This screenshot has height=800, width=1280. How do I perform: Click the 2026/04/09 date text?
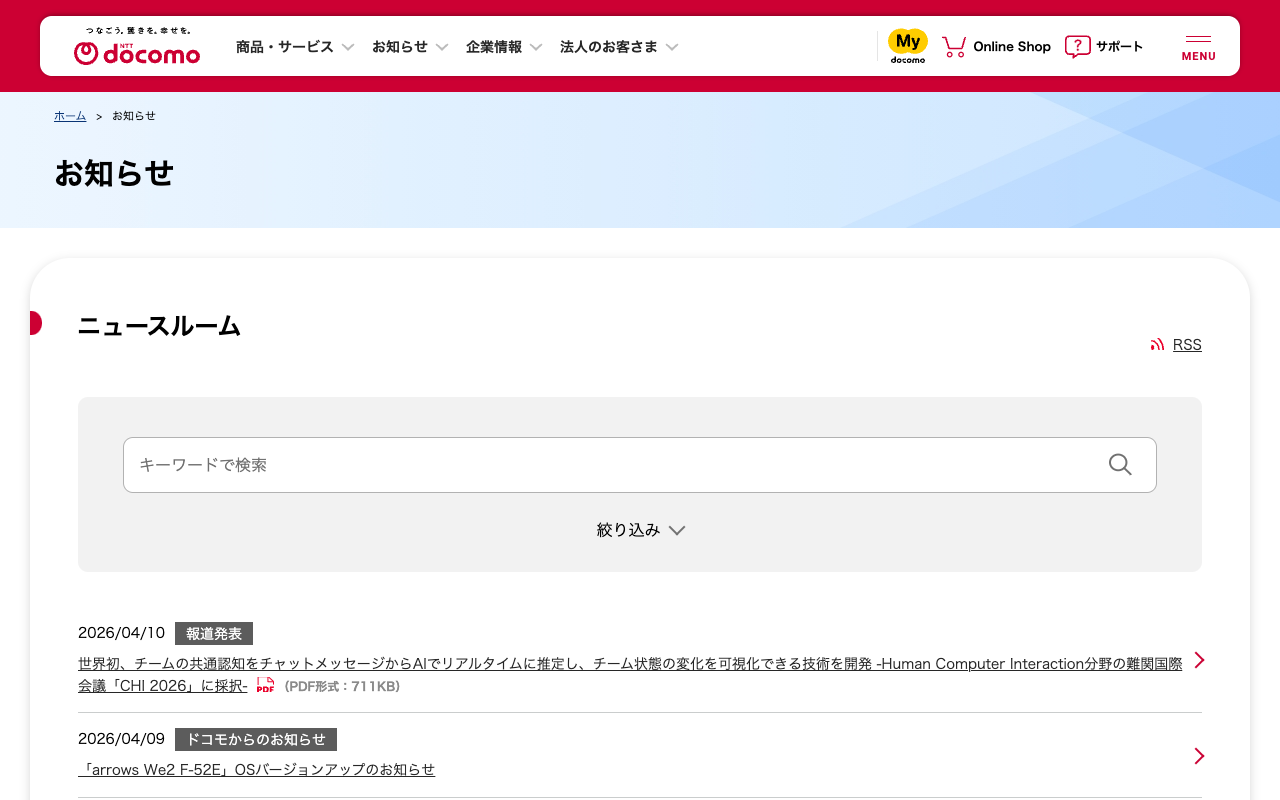click(121, 739)
